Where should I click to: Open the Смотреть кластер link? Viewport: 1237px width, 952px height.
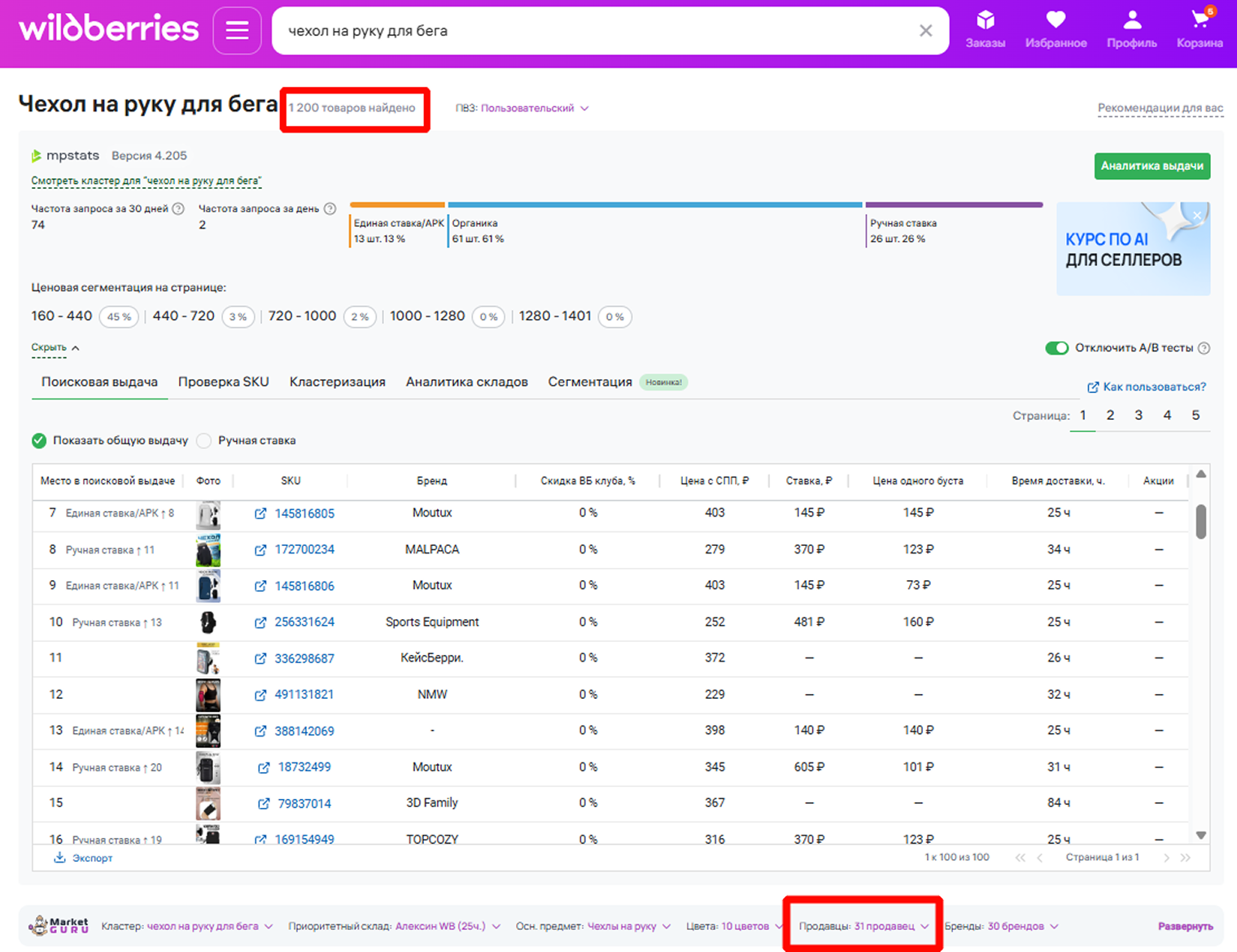pyautogui.click(x=146, y=181)
